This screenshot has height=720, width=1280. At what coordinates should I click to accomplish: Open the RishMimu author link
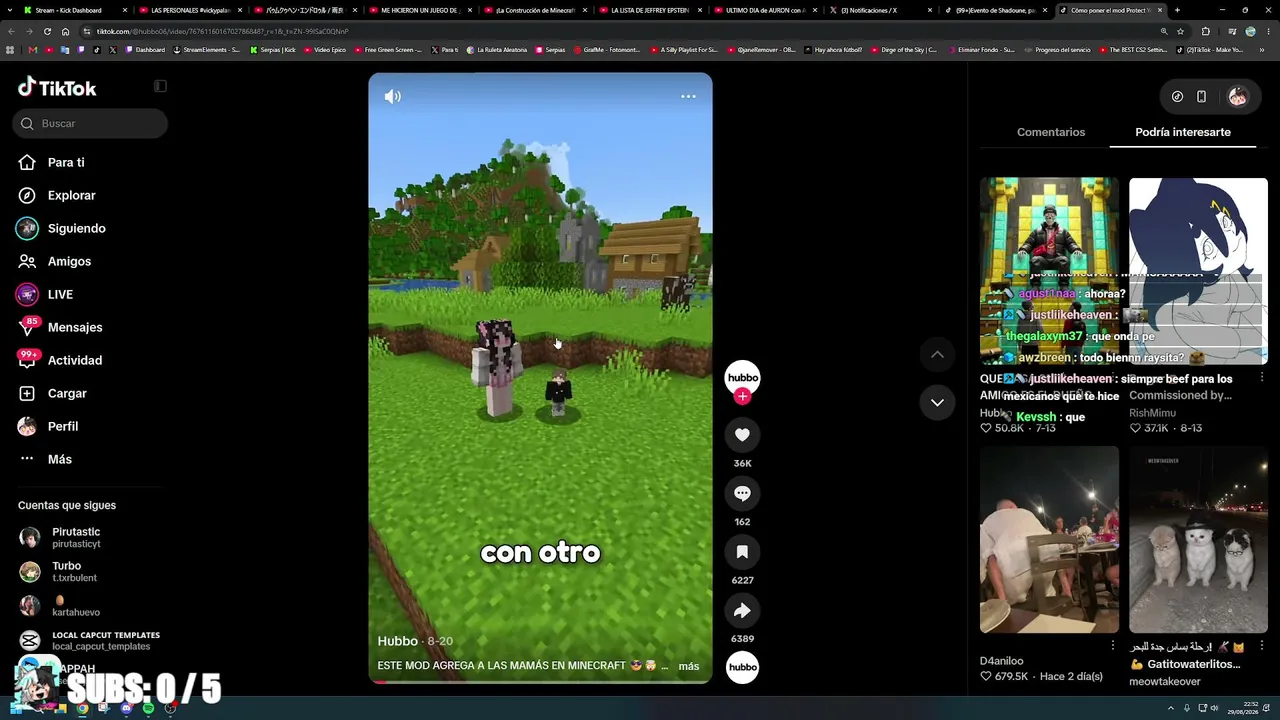1153,413
